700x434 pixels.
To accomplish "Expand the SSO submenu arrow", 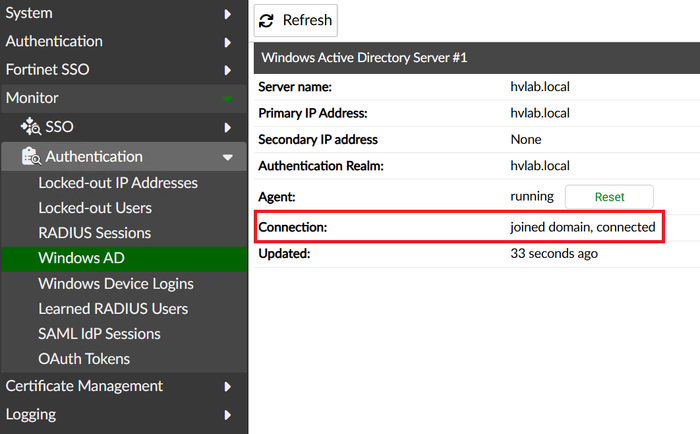I will (228, 127).
